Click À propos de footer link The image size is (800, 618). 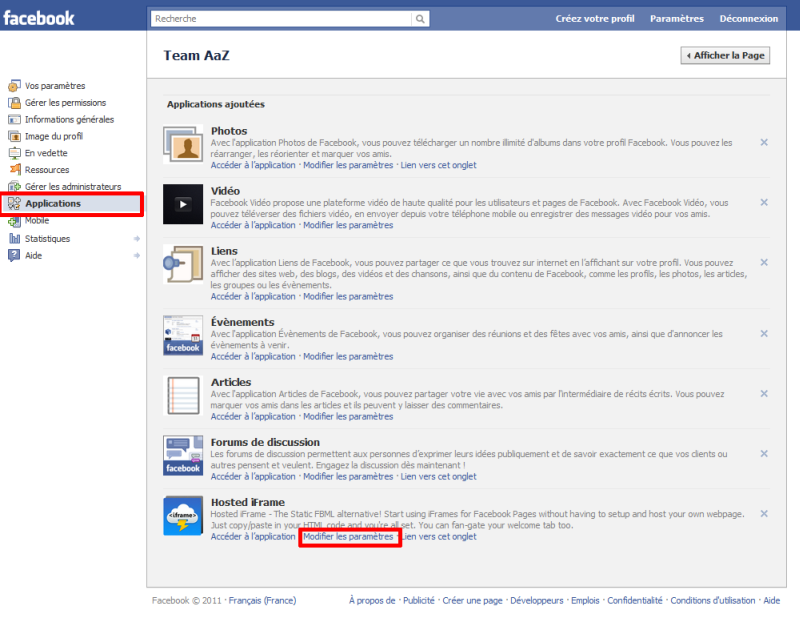372,600
